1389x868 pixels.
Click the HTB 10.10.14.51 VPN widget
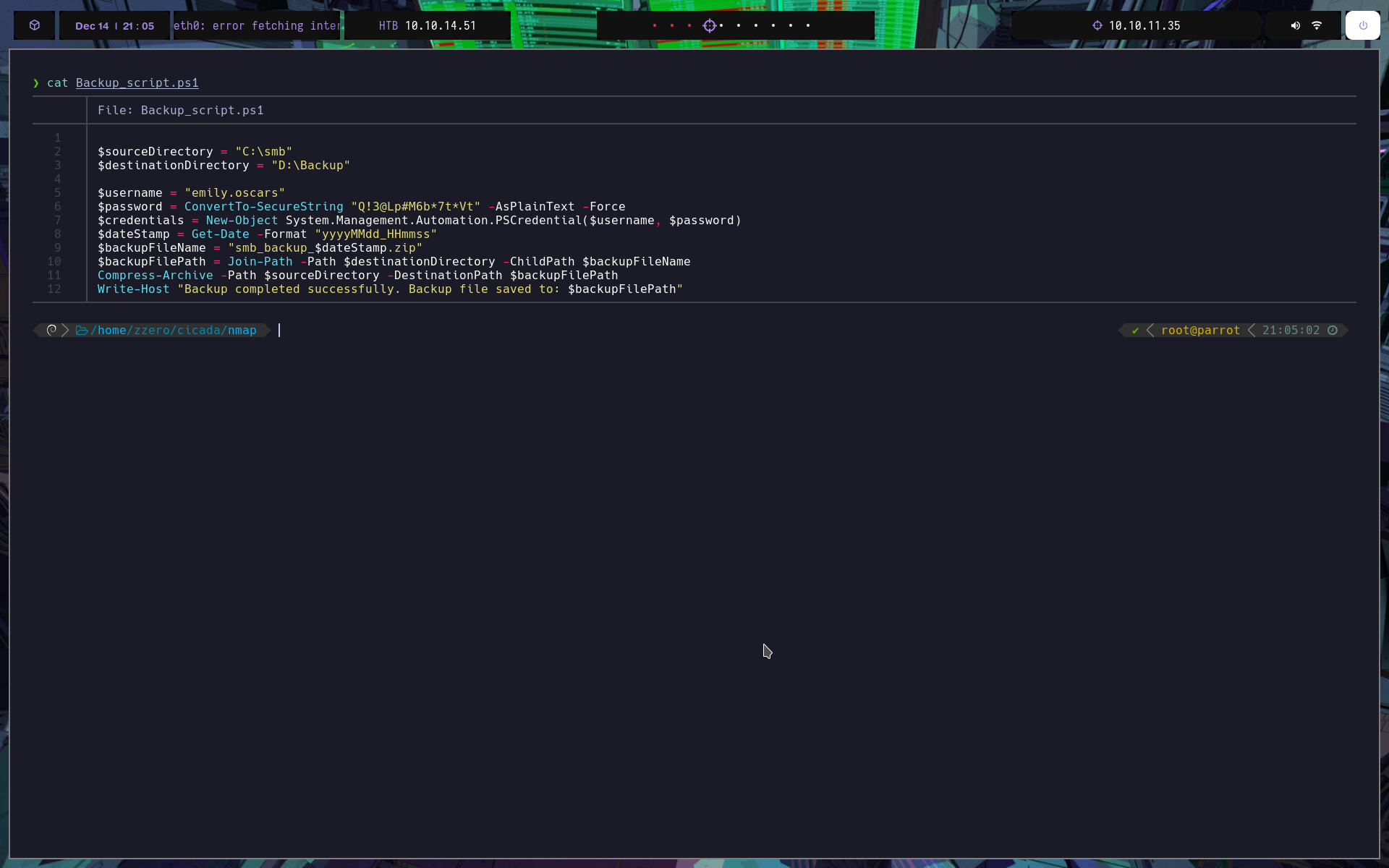(428, 25)
